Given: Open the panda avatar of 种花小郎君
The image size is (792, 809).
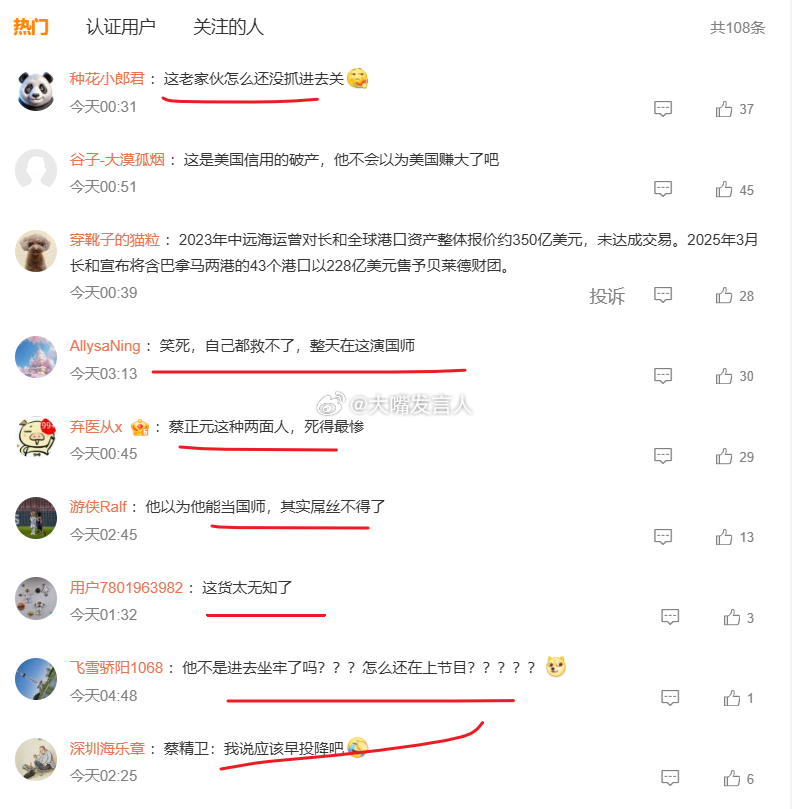Looking at the screenshot, I should (x=36, y=91).
